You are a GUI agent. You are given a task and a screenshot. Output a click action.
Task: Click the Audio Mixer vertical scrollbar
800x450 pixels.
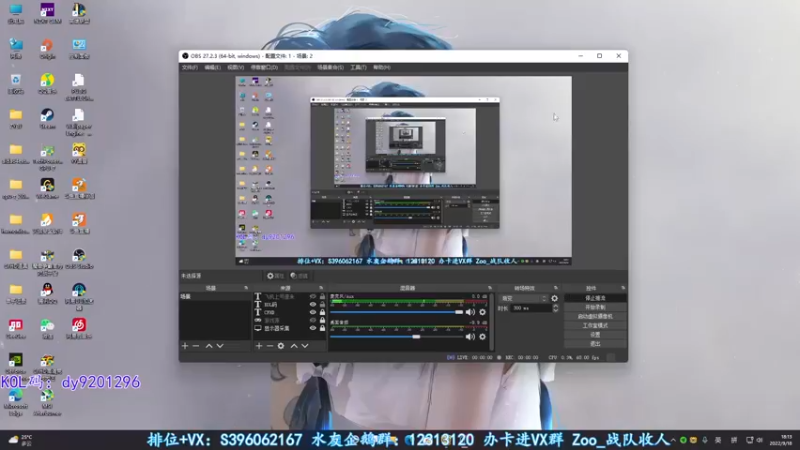pos(492,321)
